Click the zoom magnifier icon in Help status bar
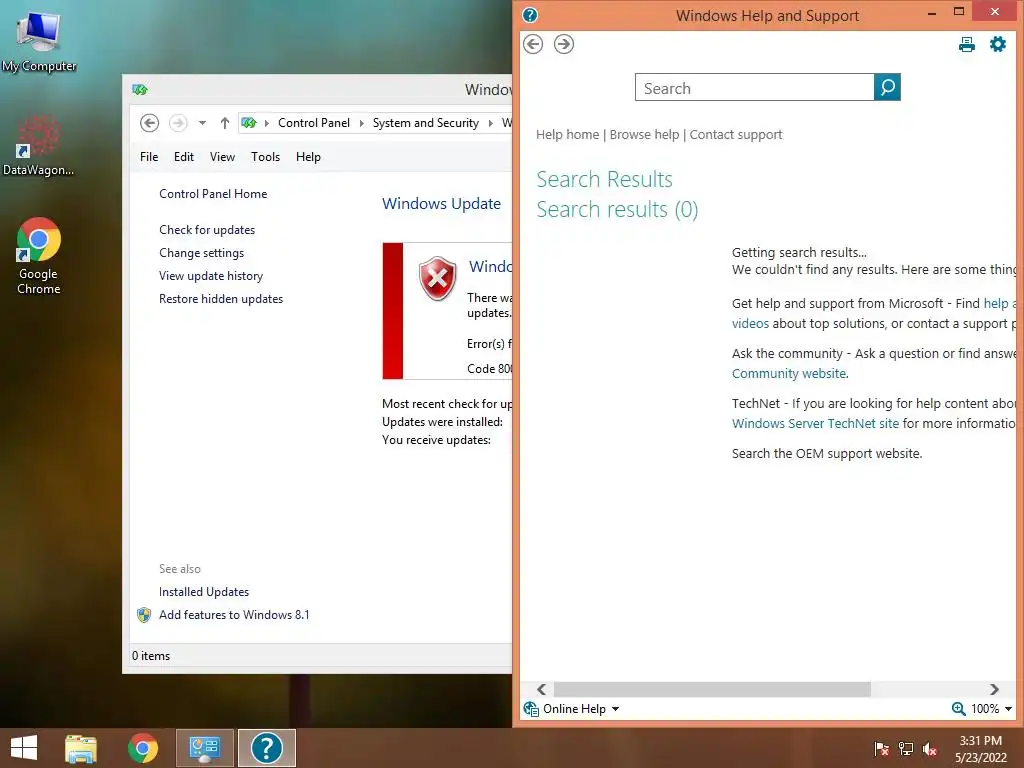1024x768 pixels. pyautogui.click(x=958, y=709)
